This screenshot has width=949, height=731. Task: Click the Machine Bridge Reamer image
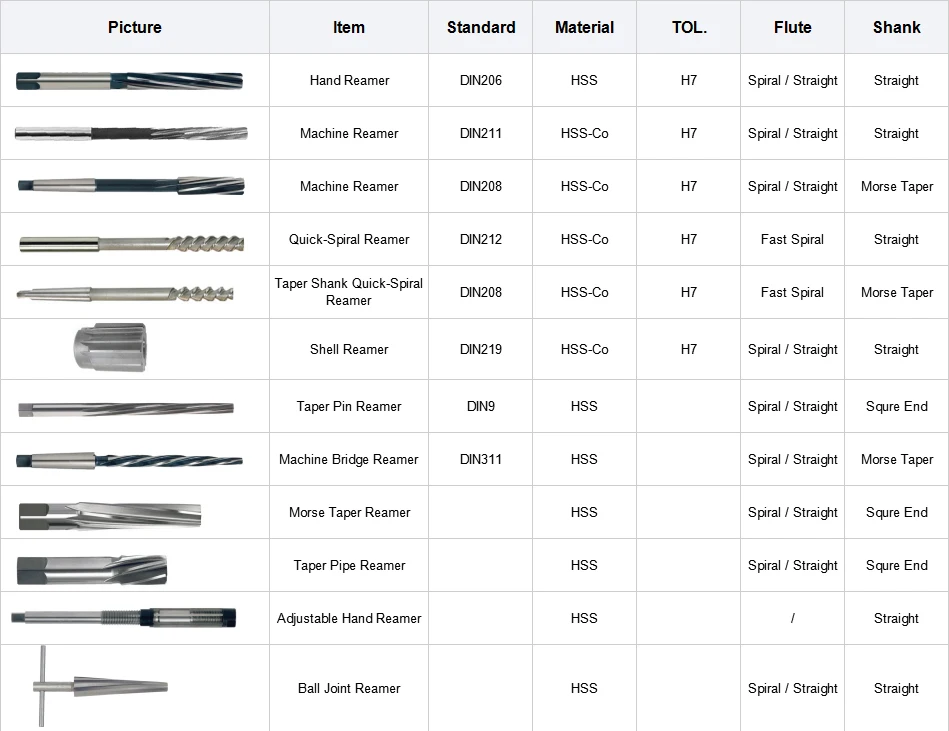click(x=130, y=461)
